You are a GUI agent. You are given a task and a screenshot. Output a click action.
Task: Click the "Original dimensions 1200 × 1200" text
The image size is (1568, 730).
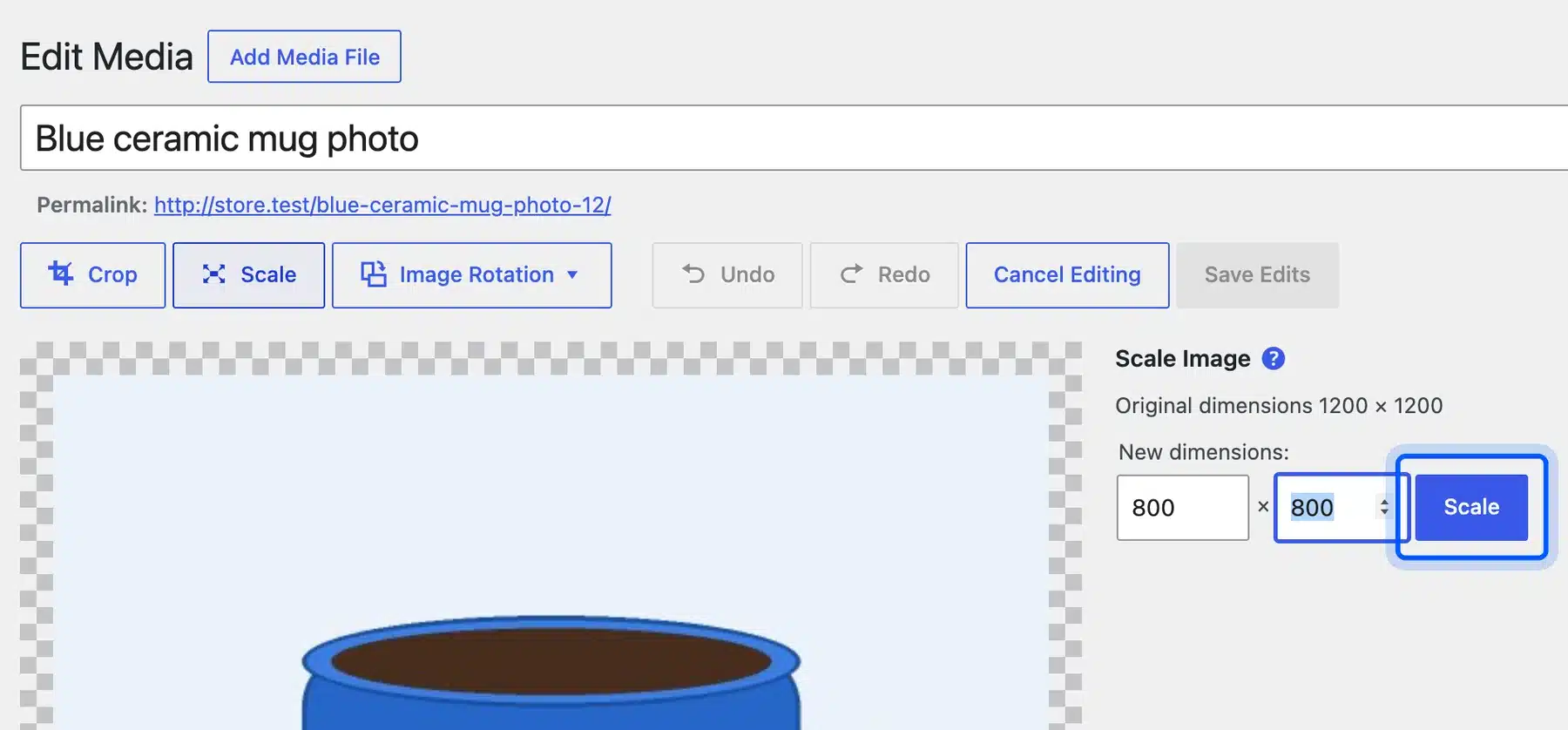pos(1279,405)
